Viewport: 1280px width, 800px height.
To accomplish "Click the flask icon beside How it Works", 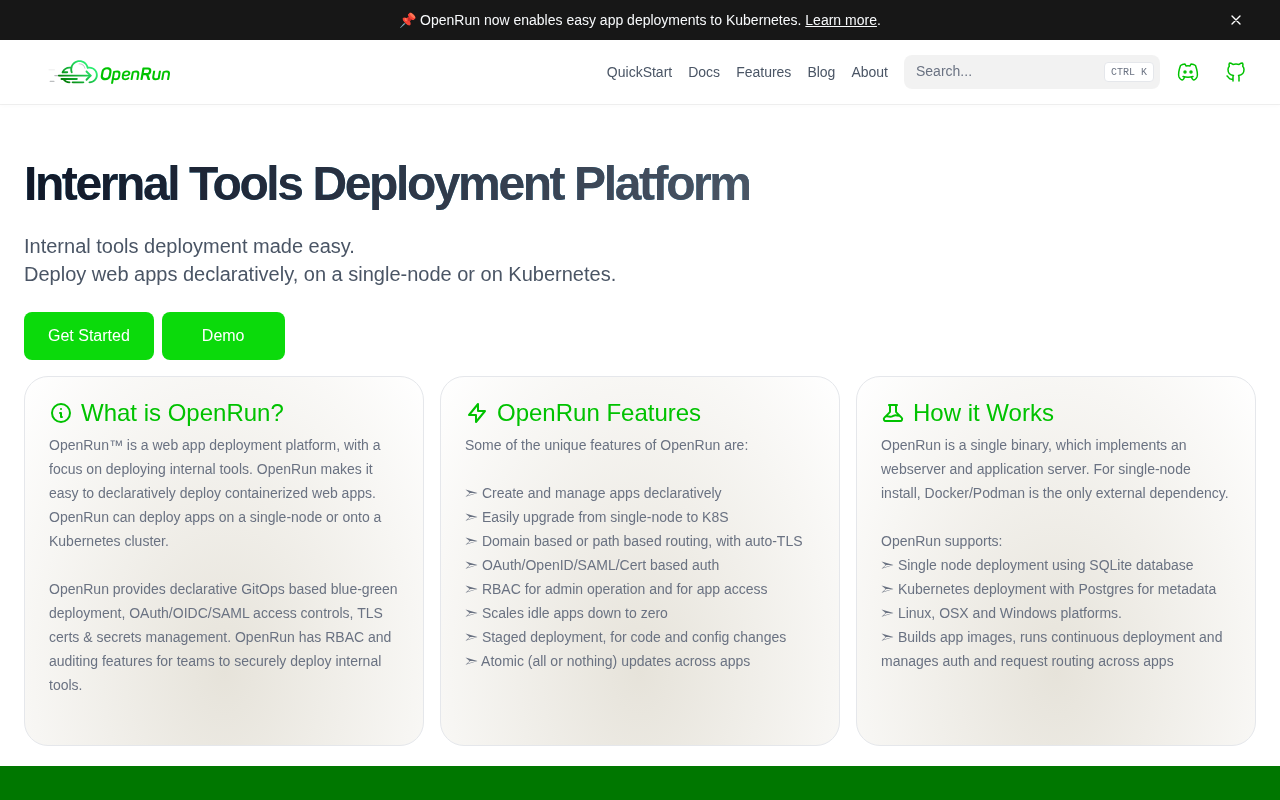I will pyautogui.click(x=893, y=413).
